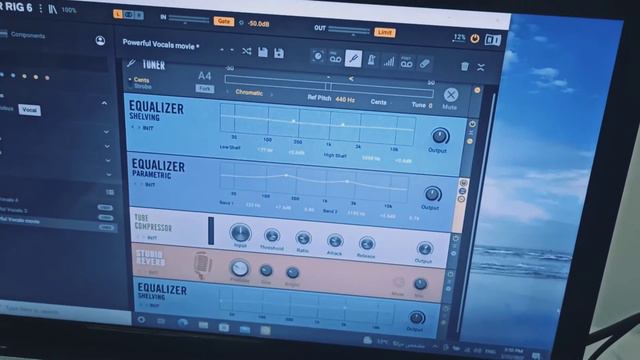The image size is (640, 360).
Task: Adjust Equalizer Parametric Output knob
Action: (x=433, y=194)
